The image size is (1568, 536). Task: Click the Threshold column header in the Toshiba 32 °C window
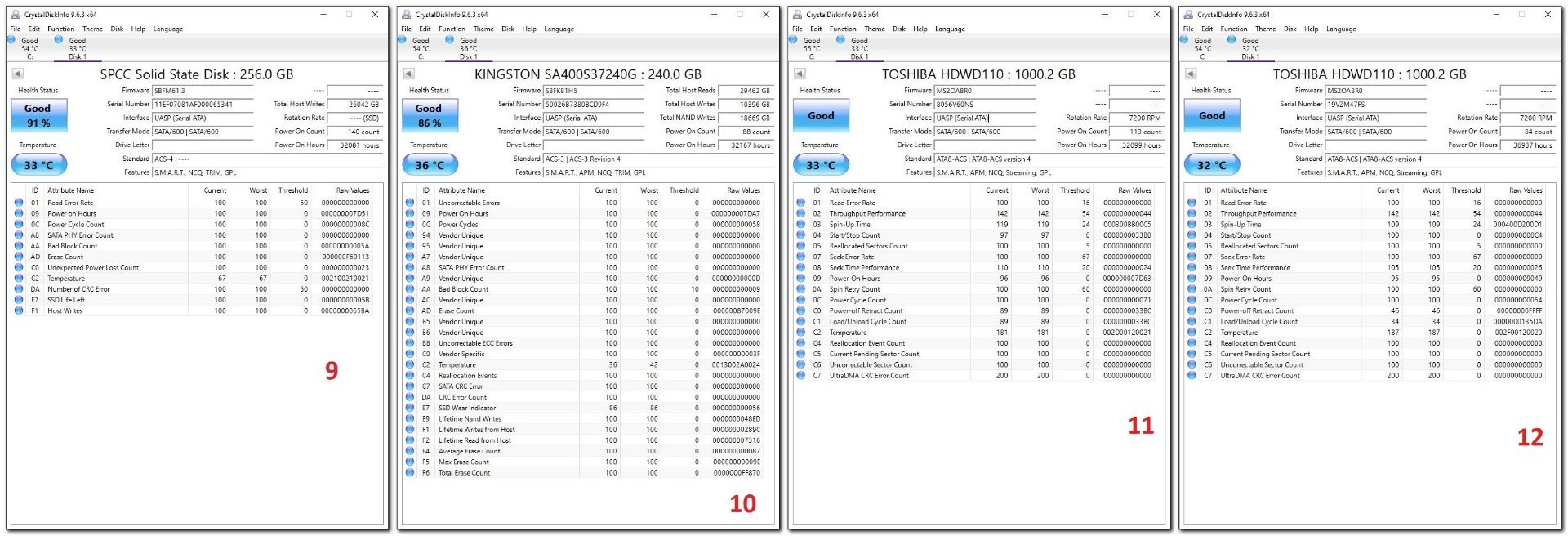point(1466,190)
